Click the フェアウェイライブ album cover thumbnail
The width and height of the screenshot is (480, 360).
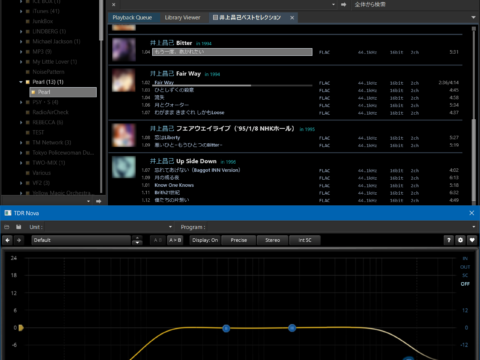(x=124, y=135)
